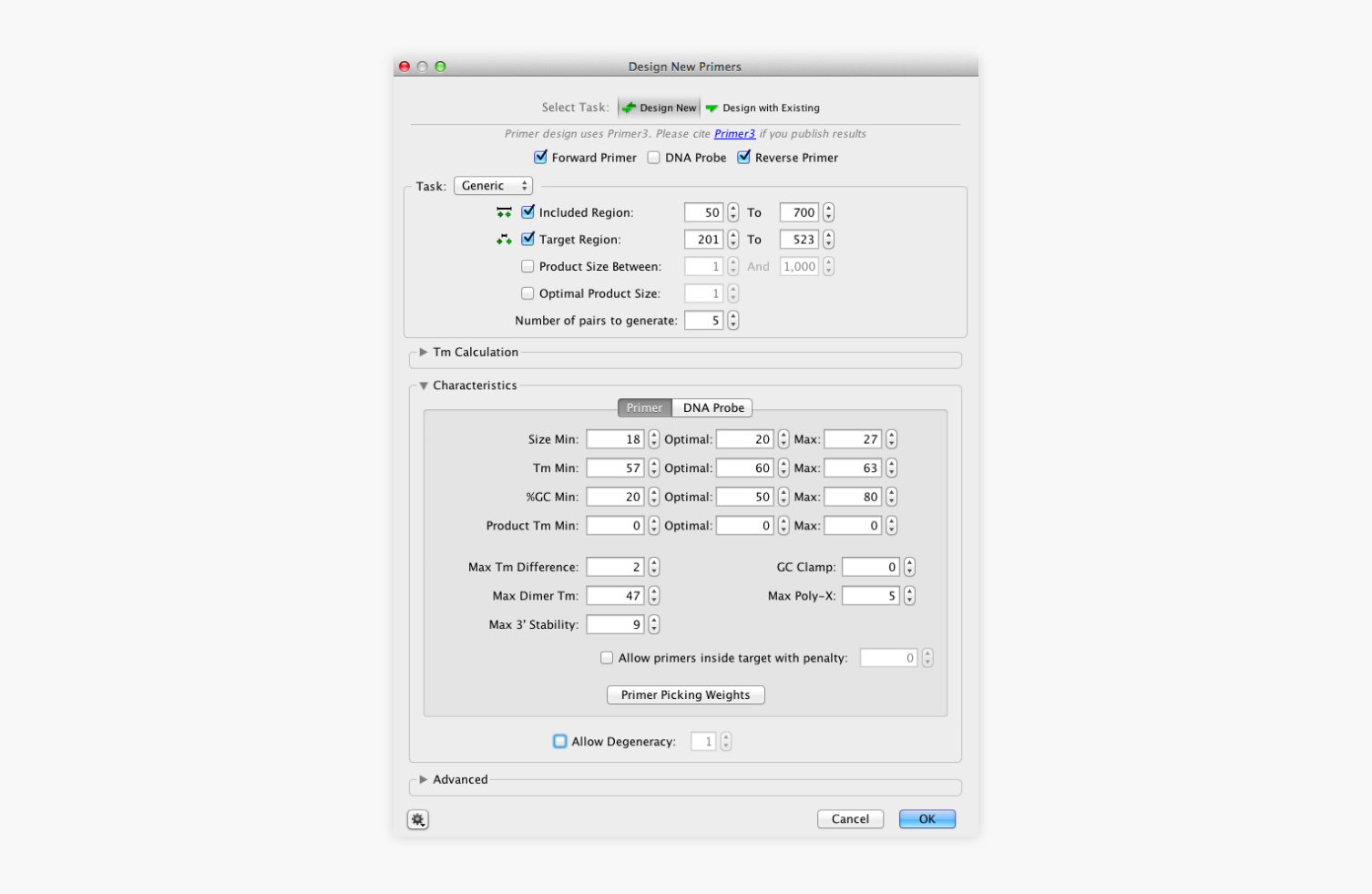The image size is (1372, 894).
Task: Select the Design with Existing task button
Action: tap(763, 108)
